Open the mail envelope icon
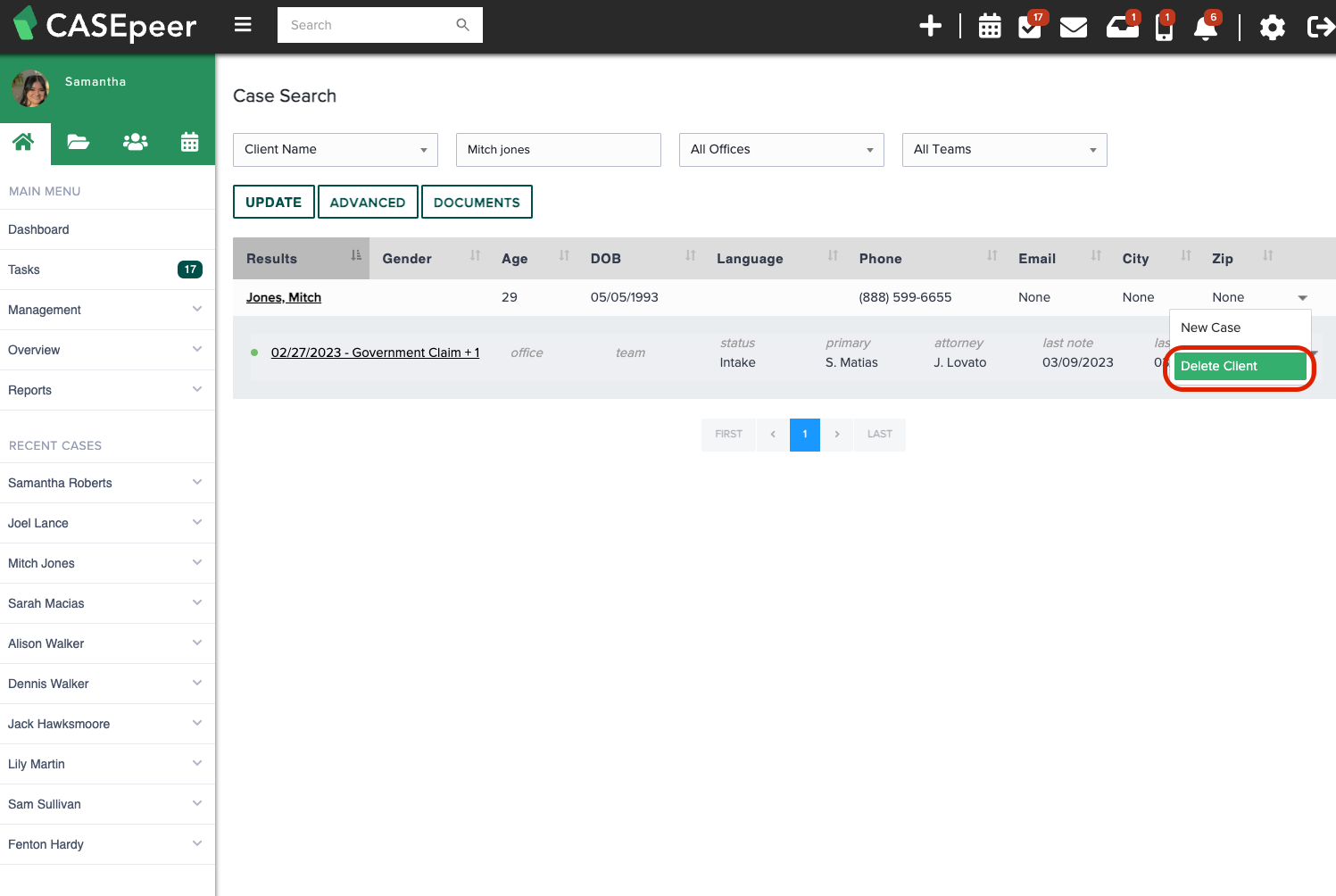The image size is (1336, 896). point(1074,27)
